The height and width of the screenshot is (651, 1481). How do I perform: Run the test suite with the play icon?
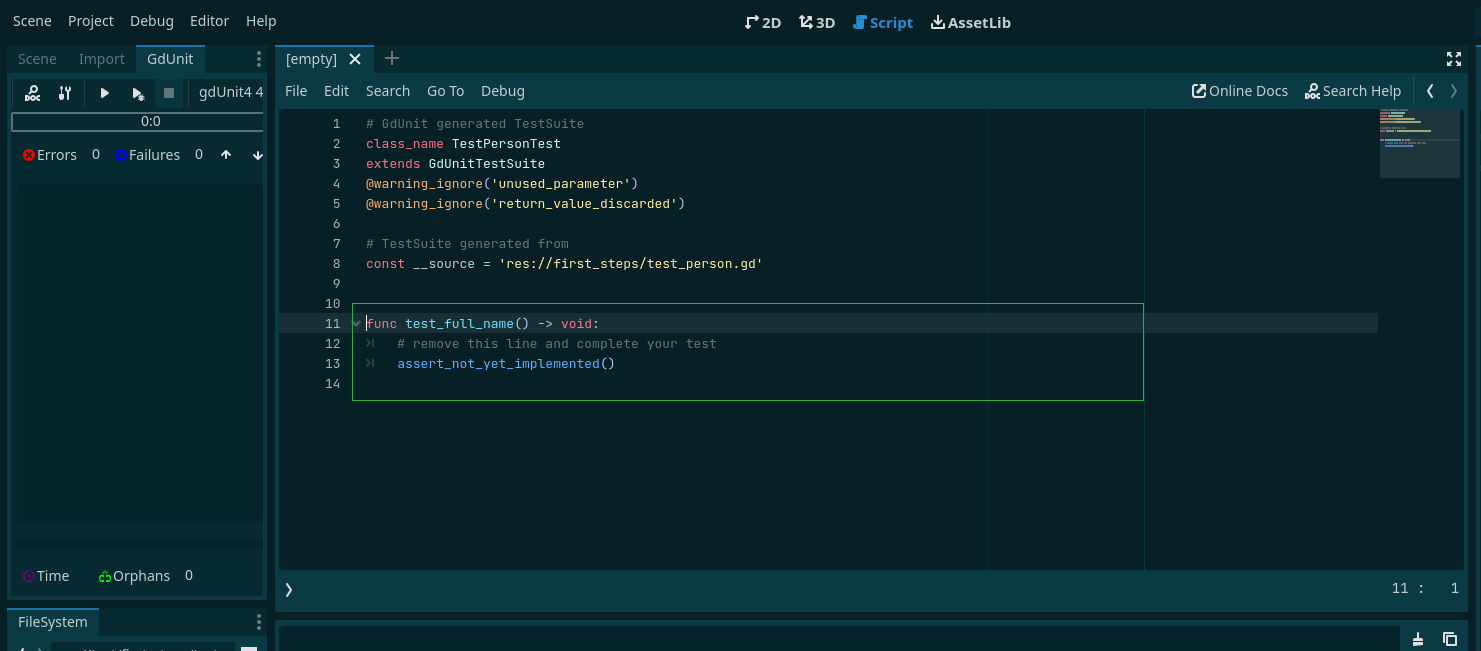pyautogui.click(x=104, y=92)
